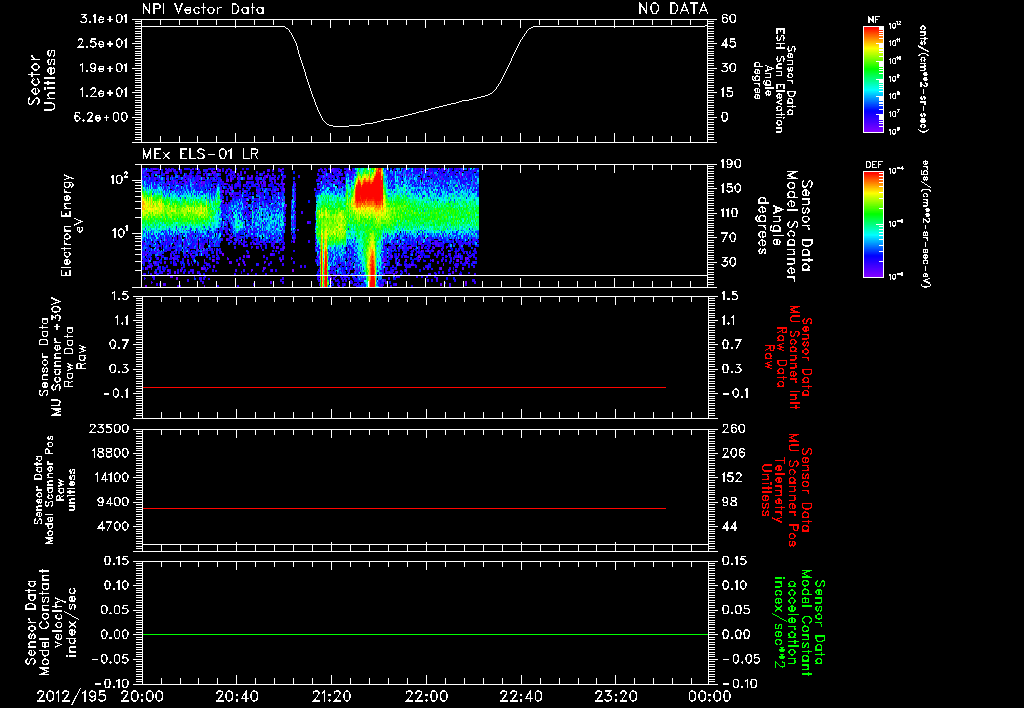Click the green 'Model Constant acceleration' title
The image size is (1024, 708).
(799, 624)
